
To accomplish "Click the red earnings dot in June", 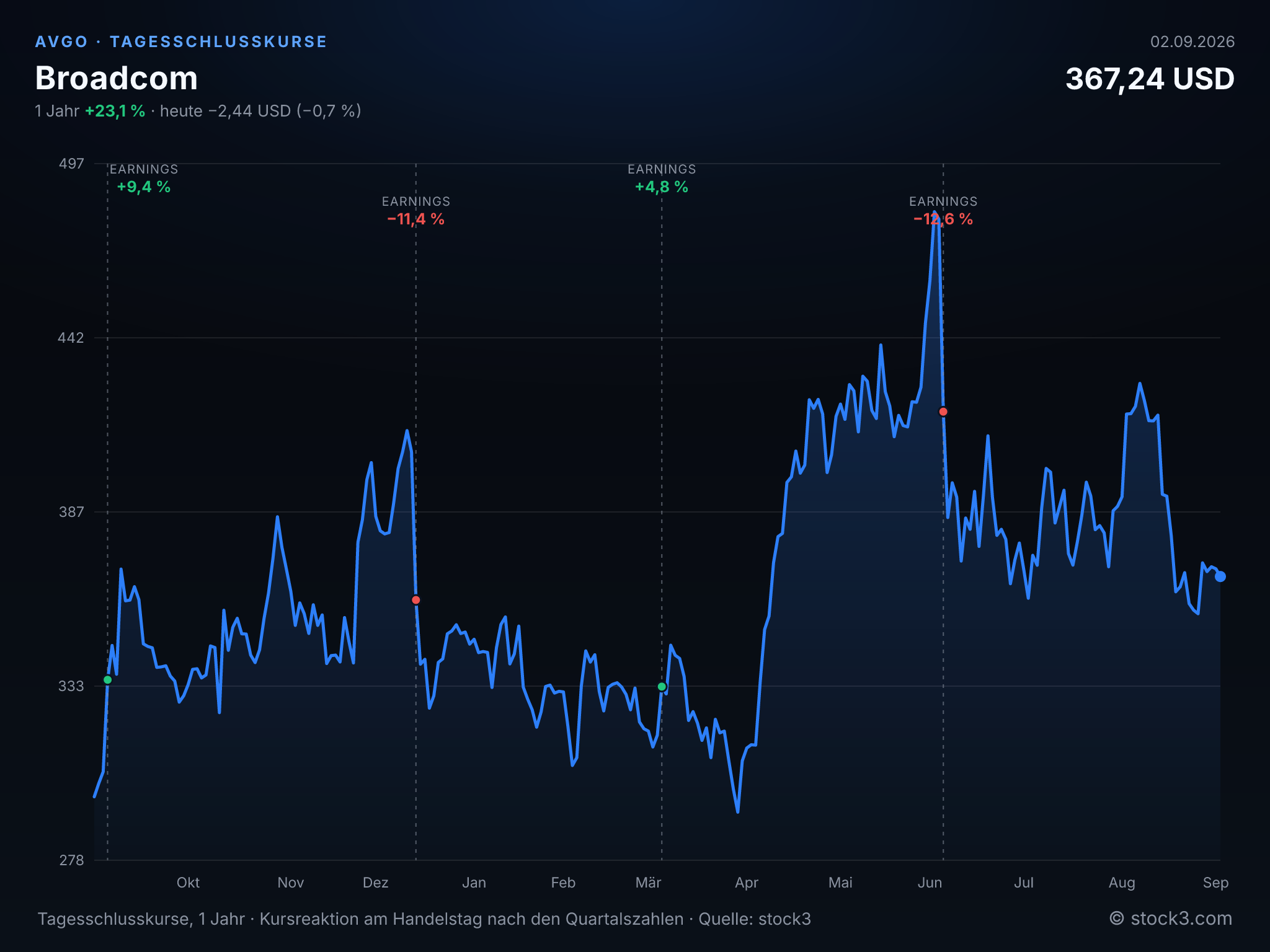I will pos(943,412).
